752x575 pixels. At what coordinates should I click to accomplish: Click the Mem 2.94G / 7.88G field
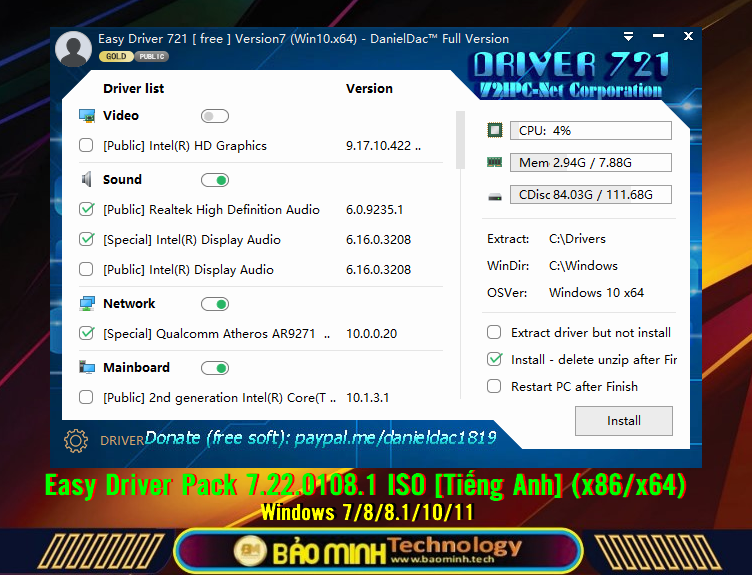pyautogui.click(x=590, y=163)
